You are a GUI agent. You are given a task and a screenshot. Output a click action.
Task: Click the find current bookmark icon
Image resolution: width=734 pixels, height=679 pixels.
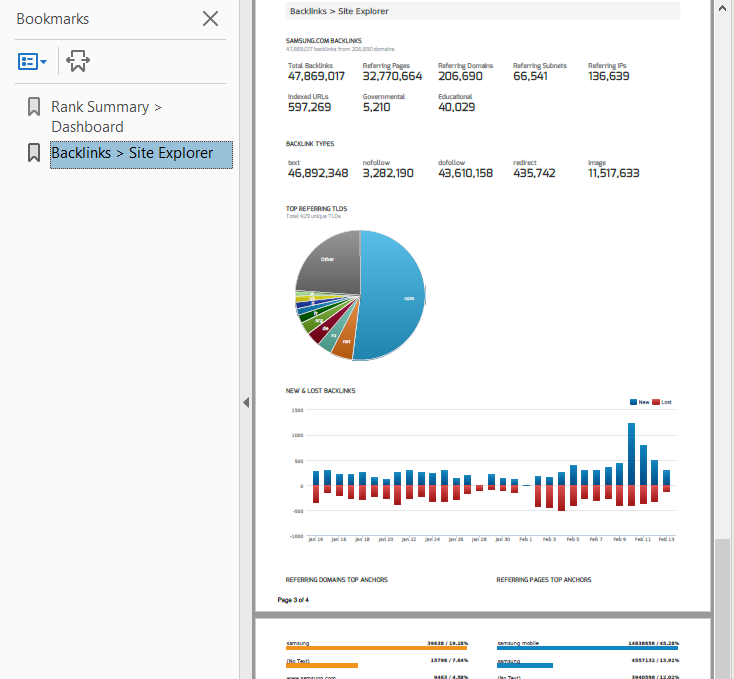click(78, 61)
